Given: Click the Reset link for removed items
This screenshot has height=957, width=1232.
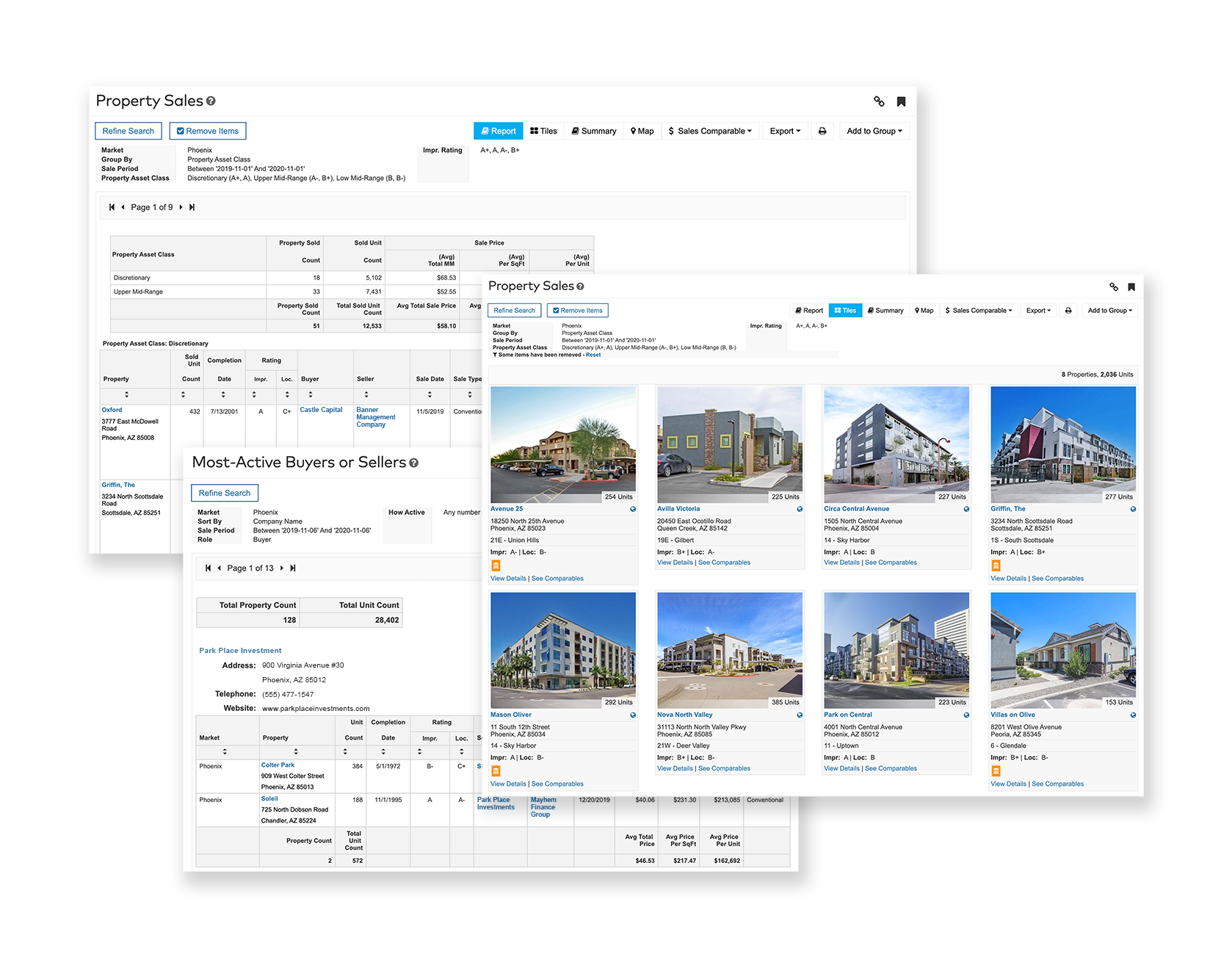Looking at the screenshot, I should (593, 355).
